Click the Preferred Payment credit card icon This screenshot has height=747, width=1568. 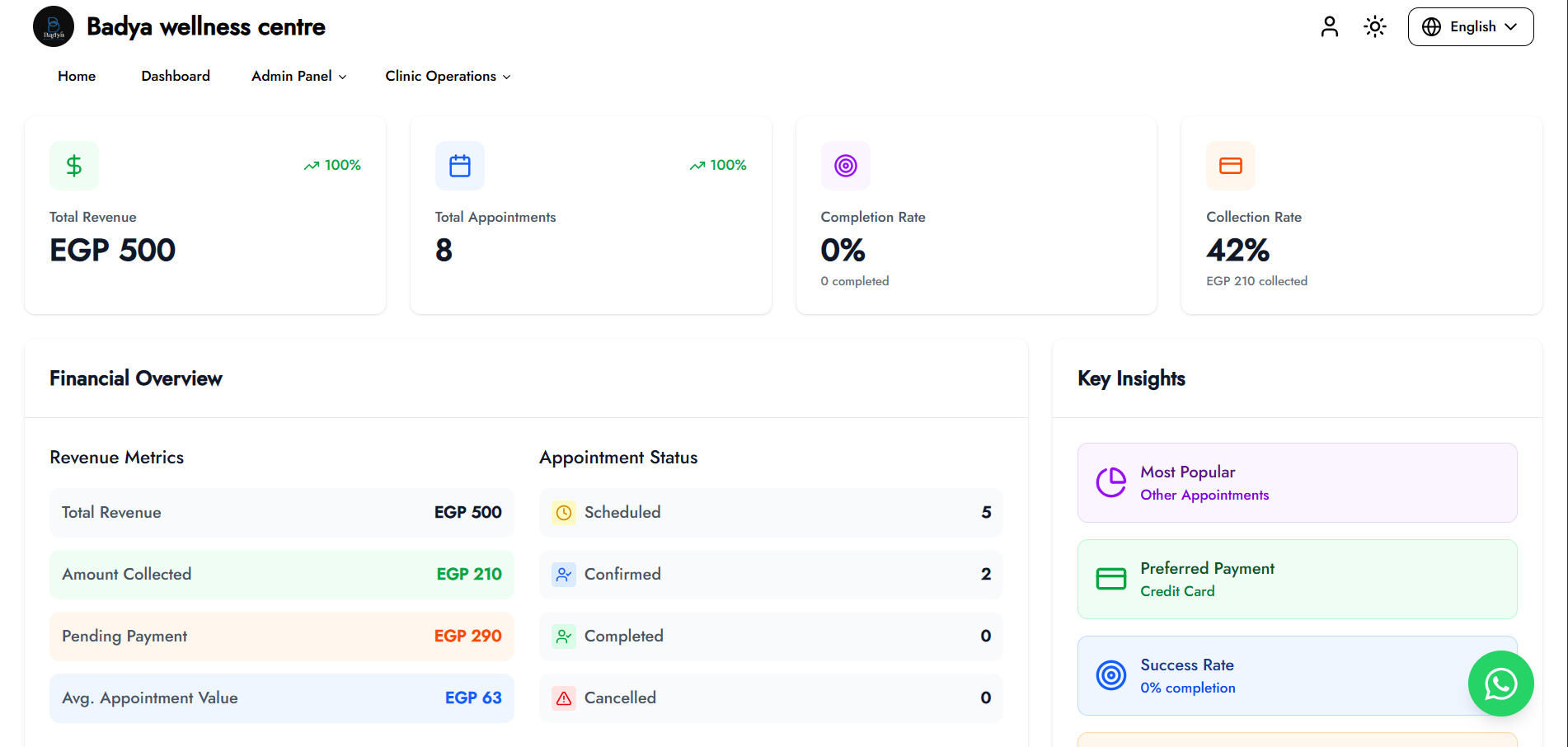pyautogui.click(x=1111, y=579)
